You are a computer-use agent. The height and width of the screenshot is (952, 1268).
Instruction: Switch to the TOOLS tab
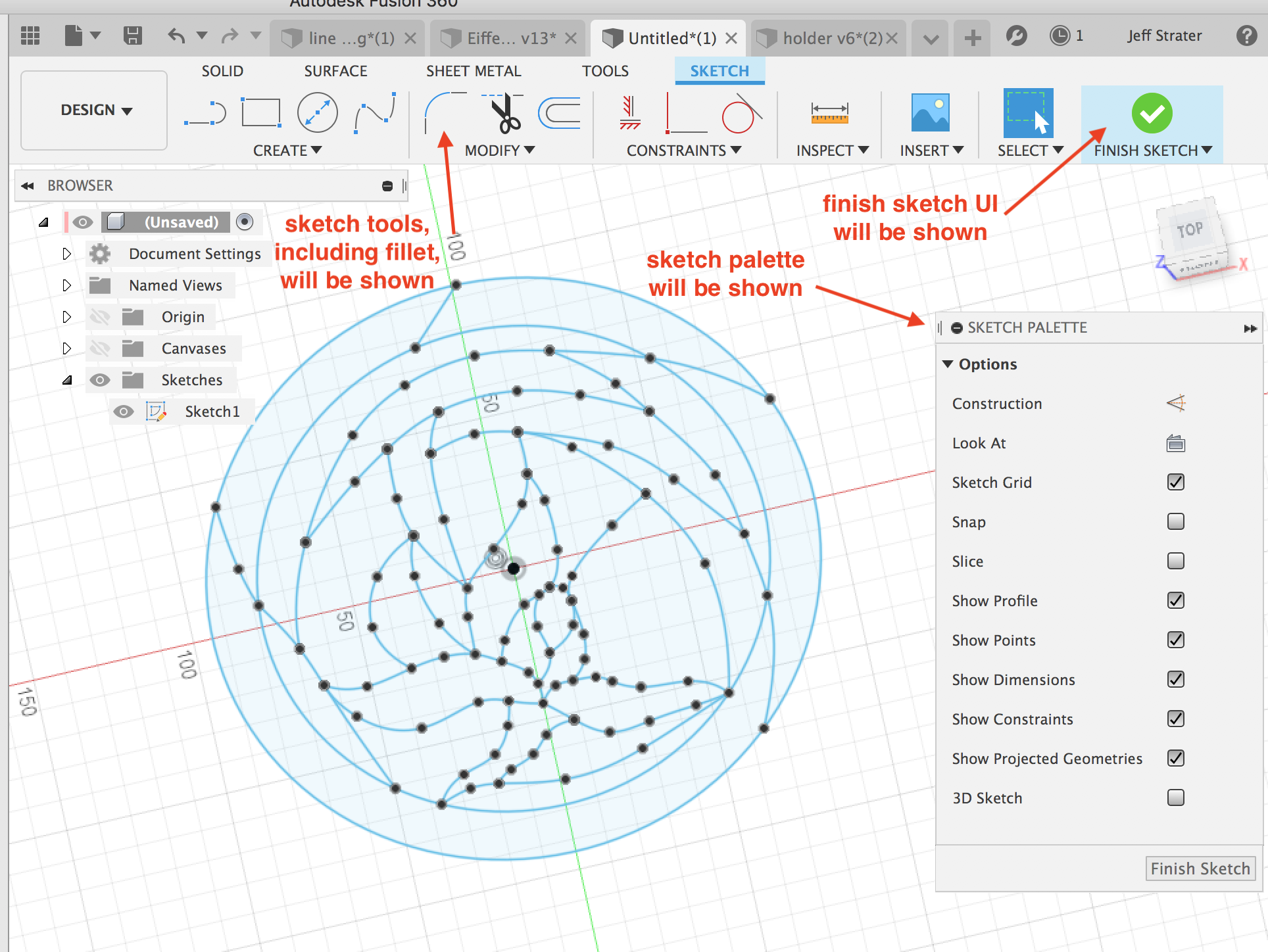click(605, 71)
